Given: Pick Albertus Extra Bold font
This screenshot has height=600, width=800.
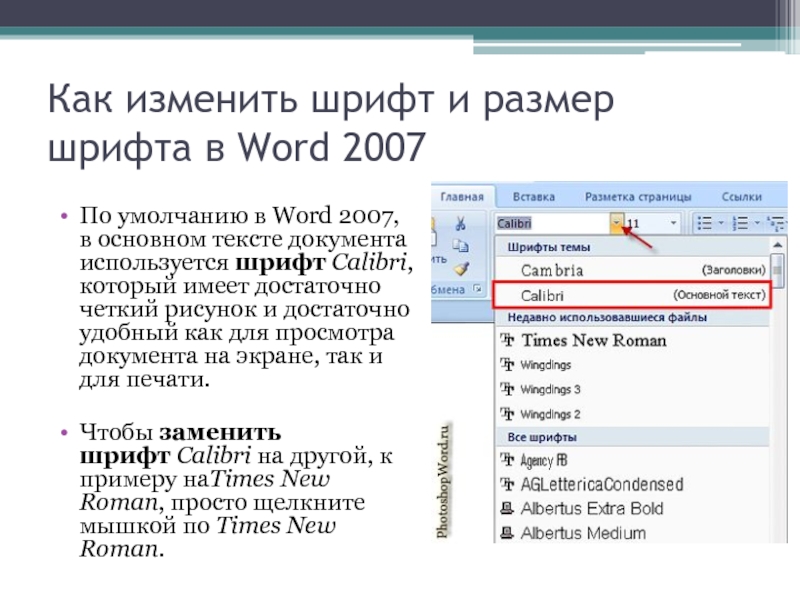Looking at the screenshot, I should [x=632, y=509].
